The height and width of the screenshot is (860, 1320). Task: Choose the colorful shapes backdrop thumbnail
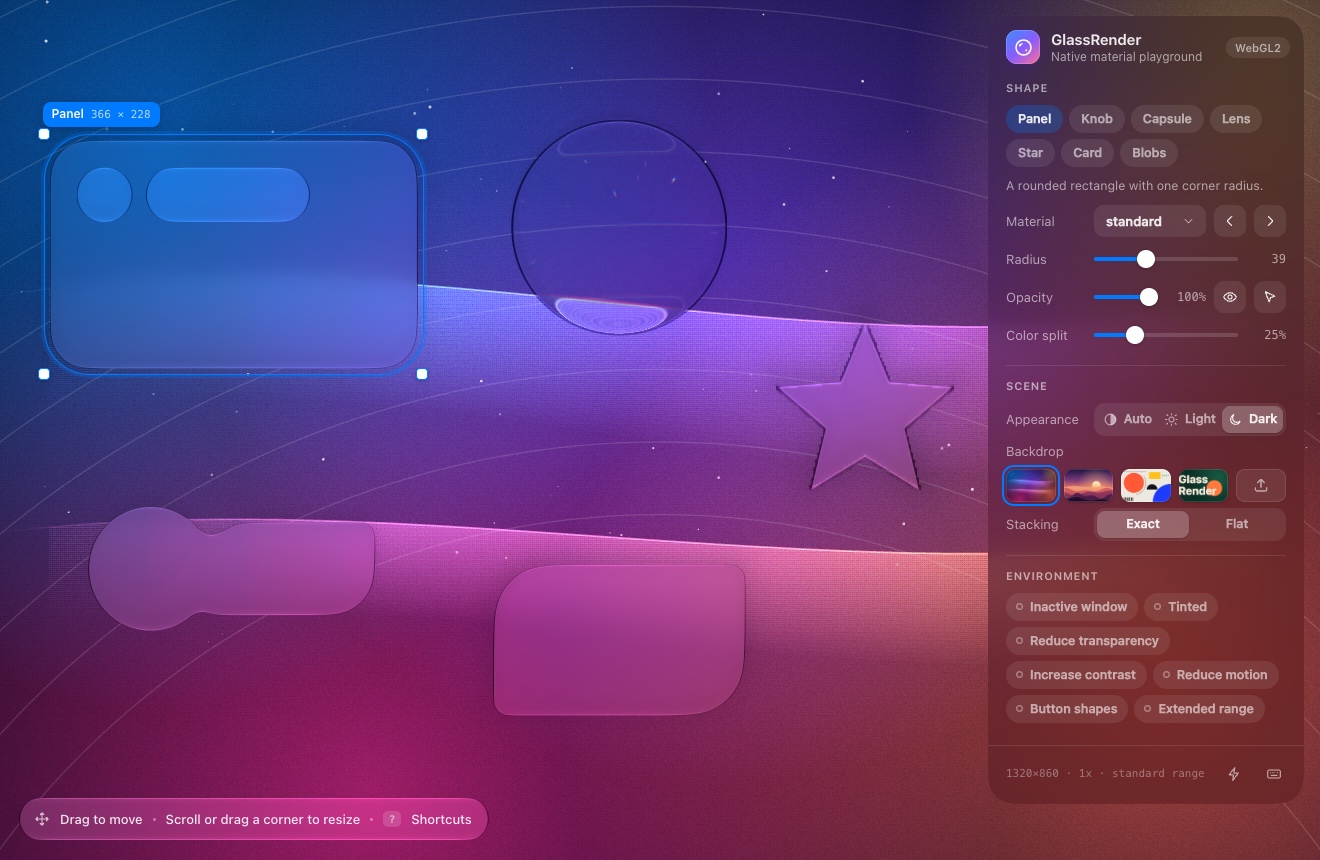[1146, 485]
